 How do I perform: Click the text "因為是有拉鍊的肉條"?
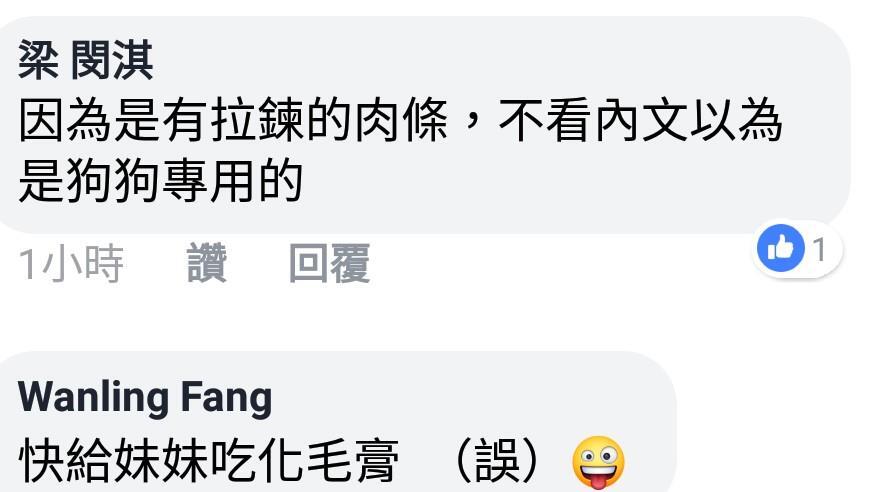pyautogui.click(x=234, y=120)
